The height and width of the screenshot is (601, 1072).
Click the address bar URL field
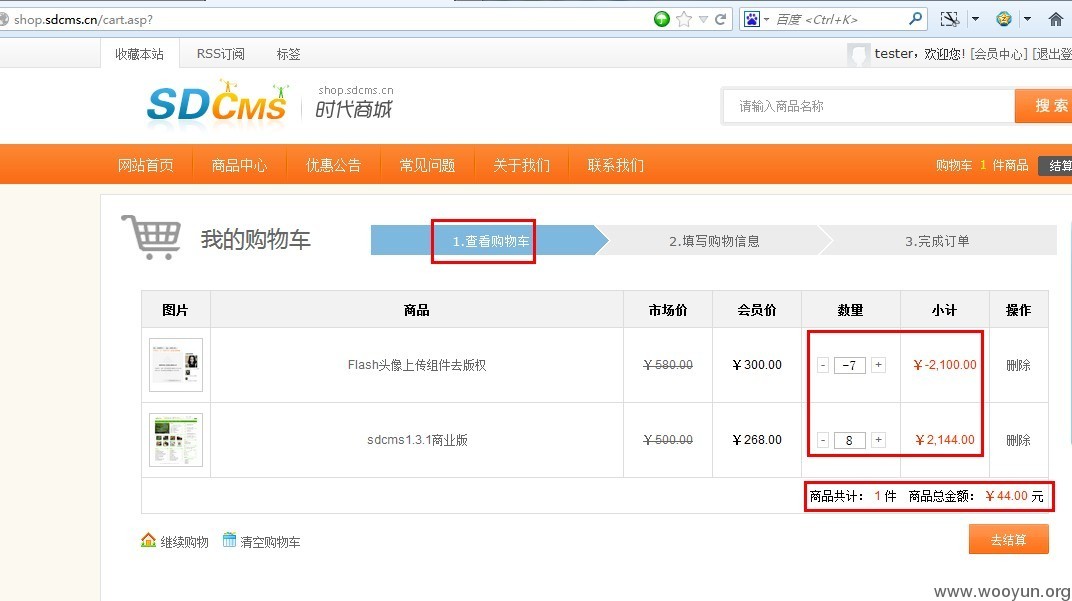[x=328, y=19]
